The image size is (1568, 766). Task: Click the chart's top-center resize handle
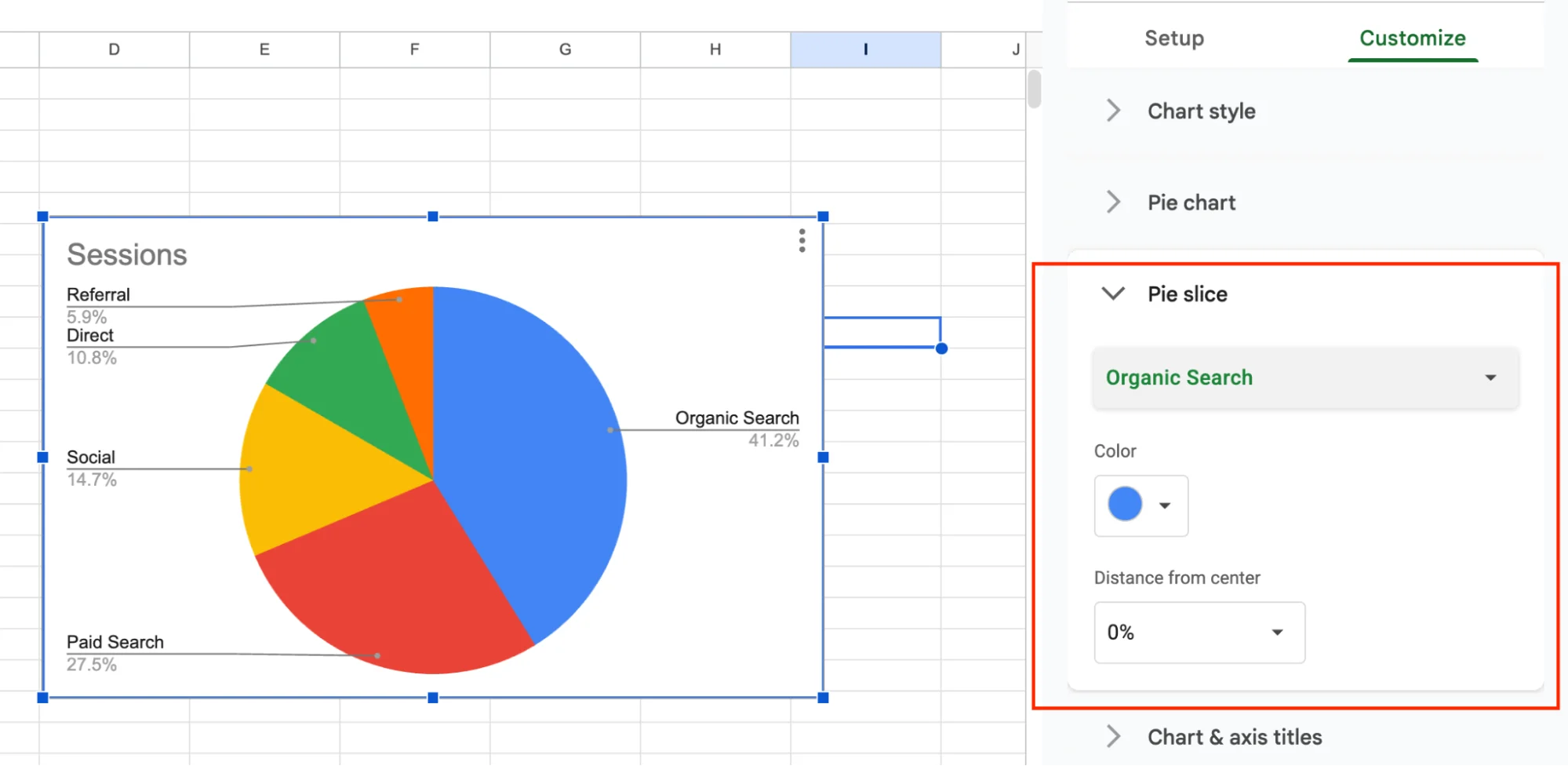click(x=433, y=217)
